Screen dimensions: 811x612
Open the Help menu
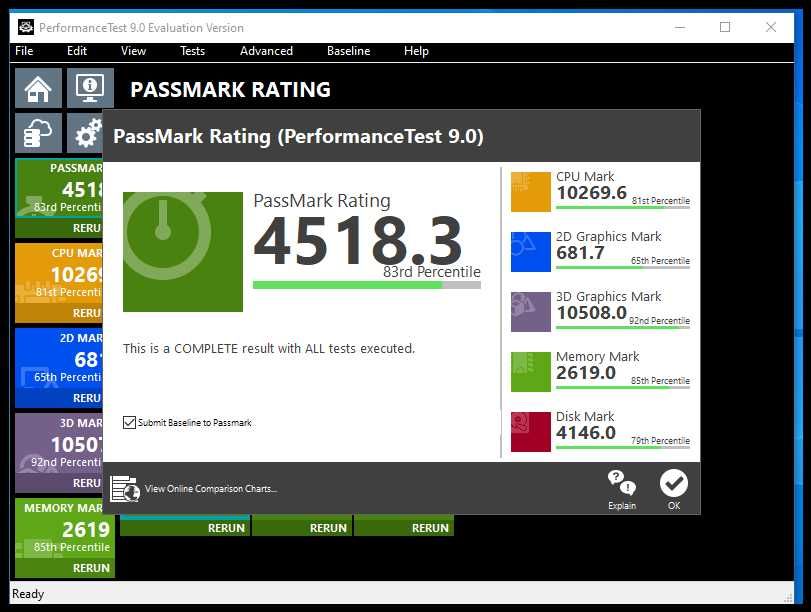pyautogui.click(x=416, y=51)
